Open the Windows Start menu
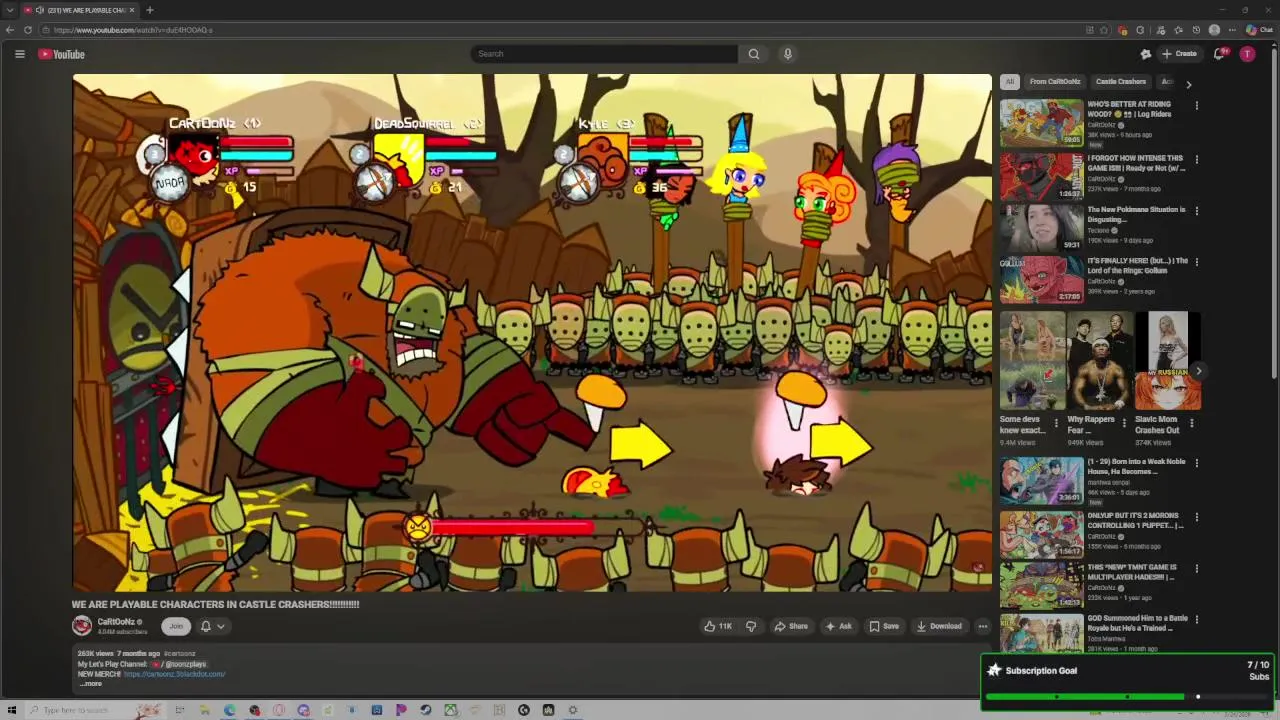The height and width of the screenshot is (720, 1280). click(x=12, y=710)
